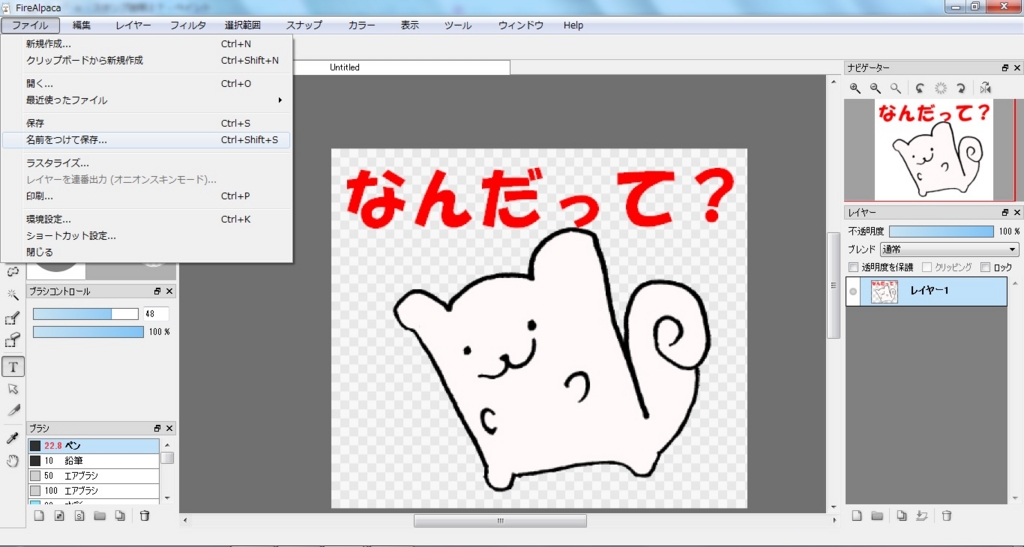Toggle visibility of レイヤー1
This screenshot has width=1024, height=547.
click(852, 292)
